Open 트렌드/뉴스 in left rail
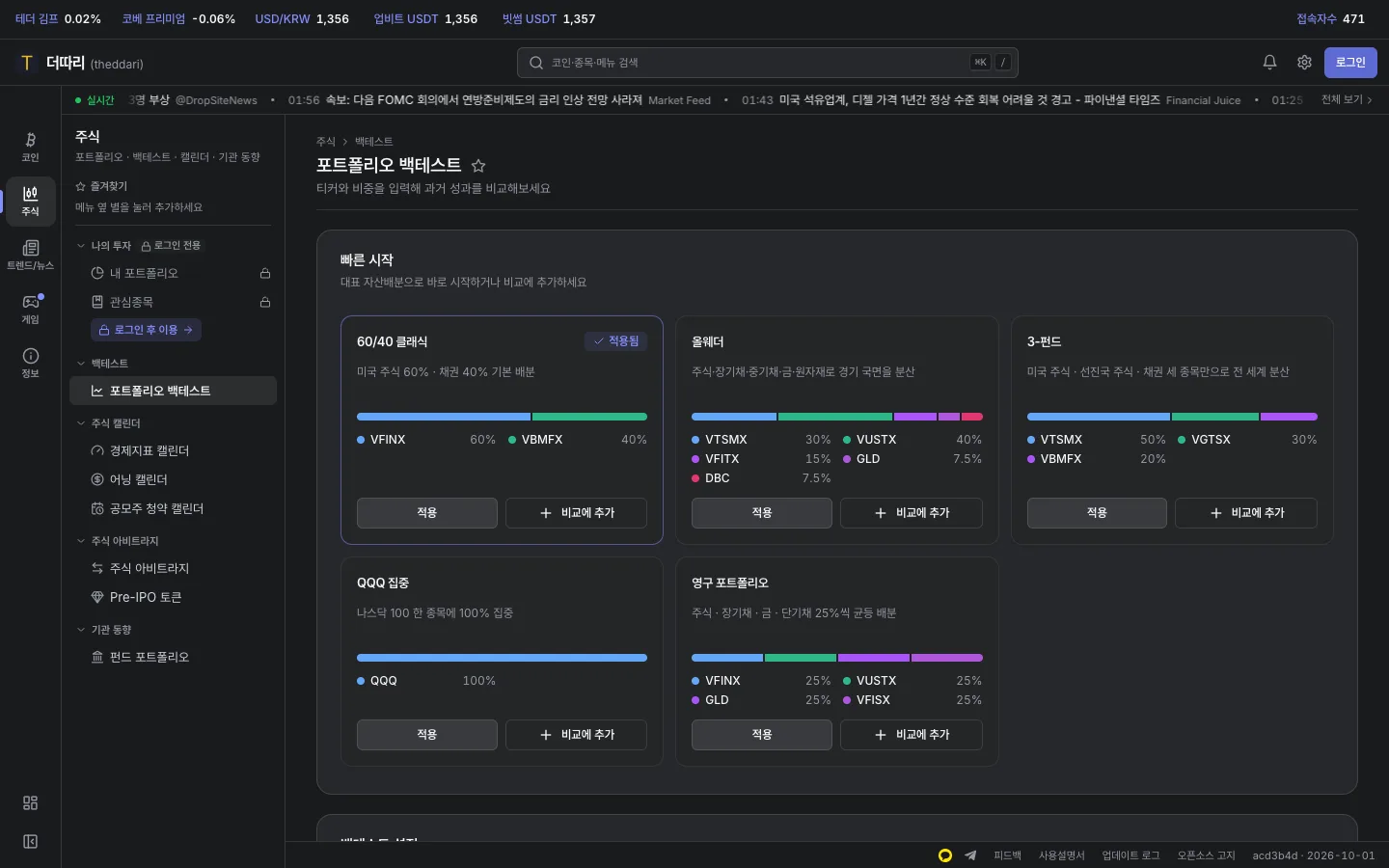Image resolution: width=1389 pixels, height=868 pixels. tap(30, 255)
